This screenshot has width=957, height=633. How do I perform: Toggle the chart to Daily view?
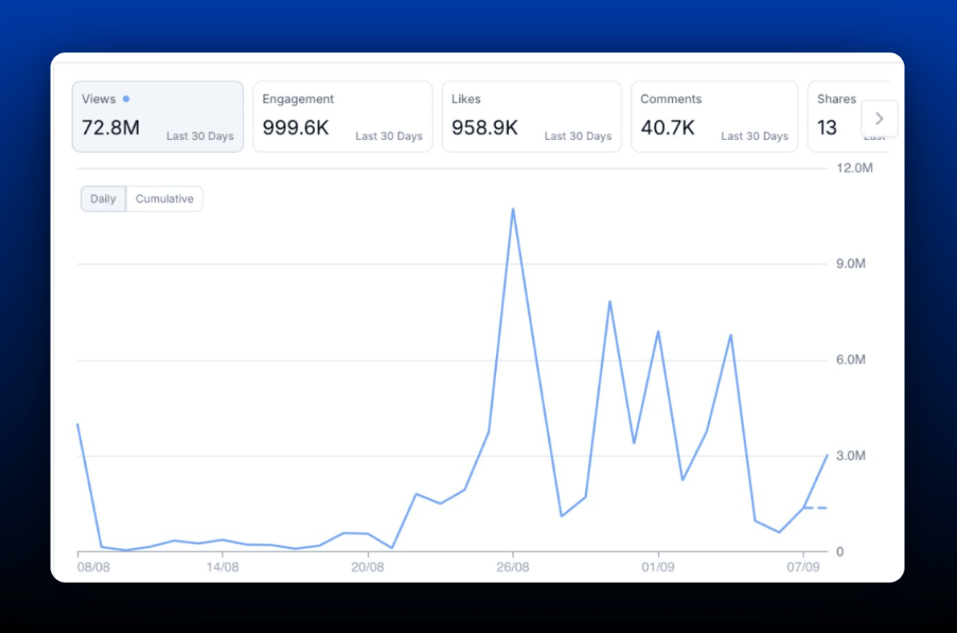(x=103, y=199)
